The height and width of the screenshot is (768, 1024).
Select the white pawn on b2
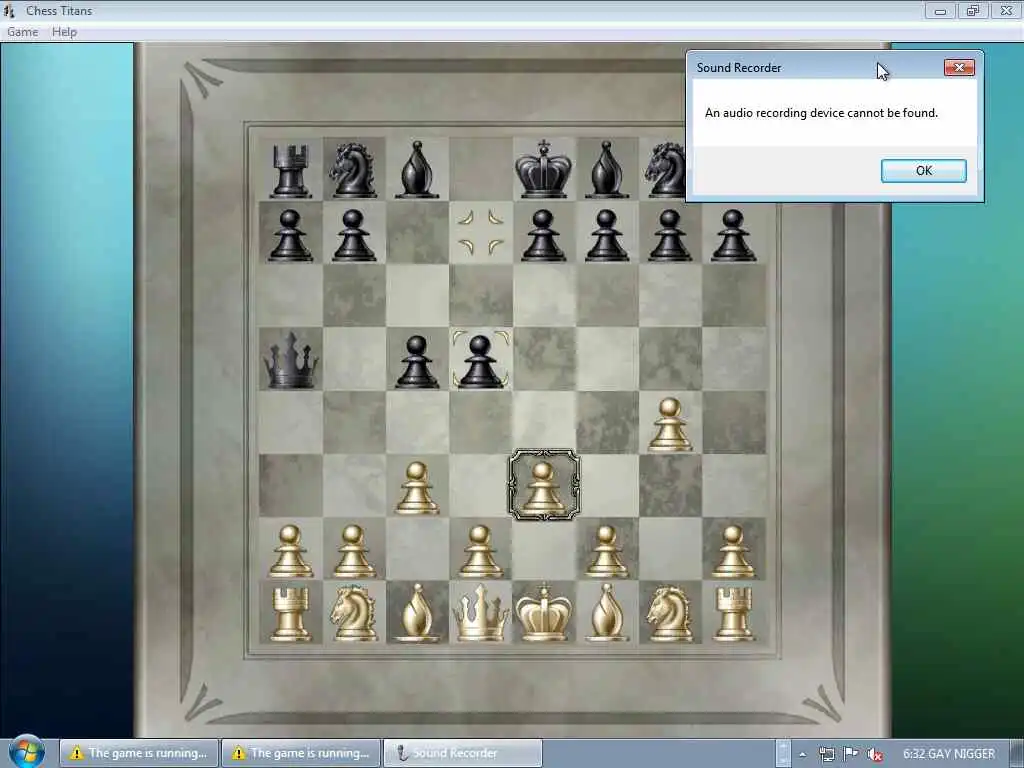click(353, 552)
